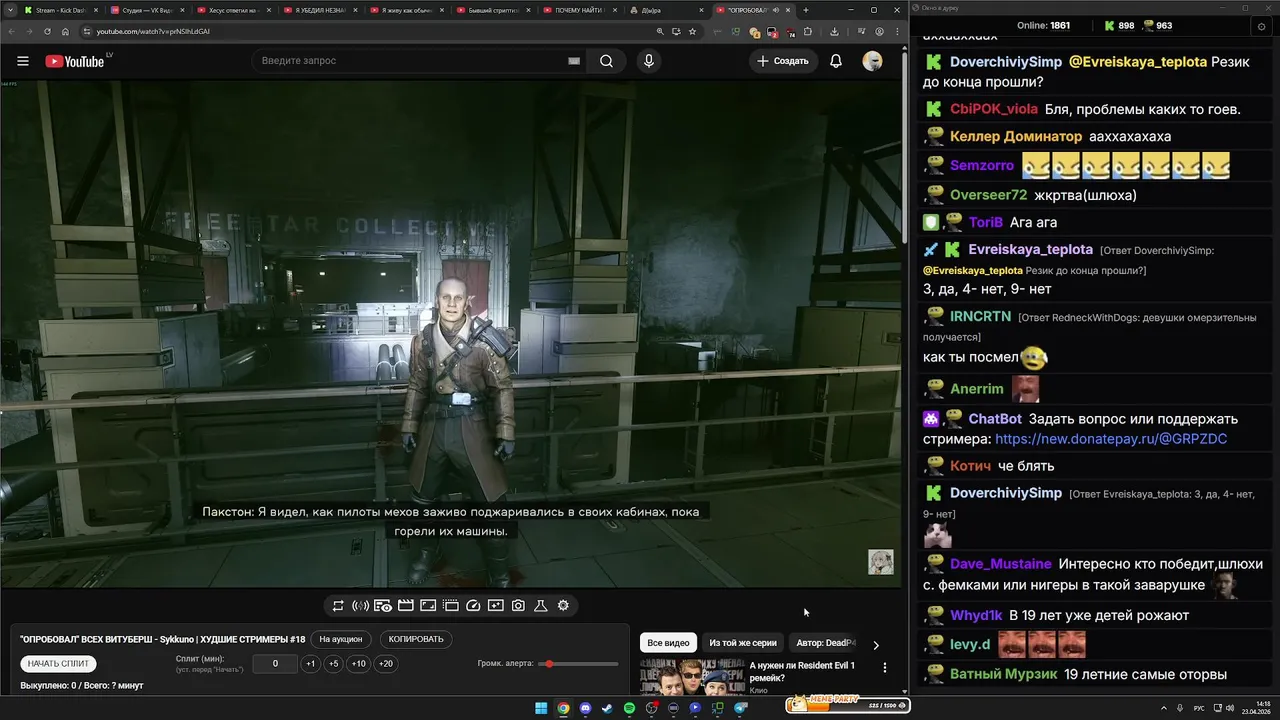
Task: Open the YouTube account avatar menu
Action: click(x=872, y=61)
